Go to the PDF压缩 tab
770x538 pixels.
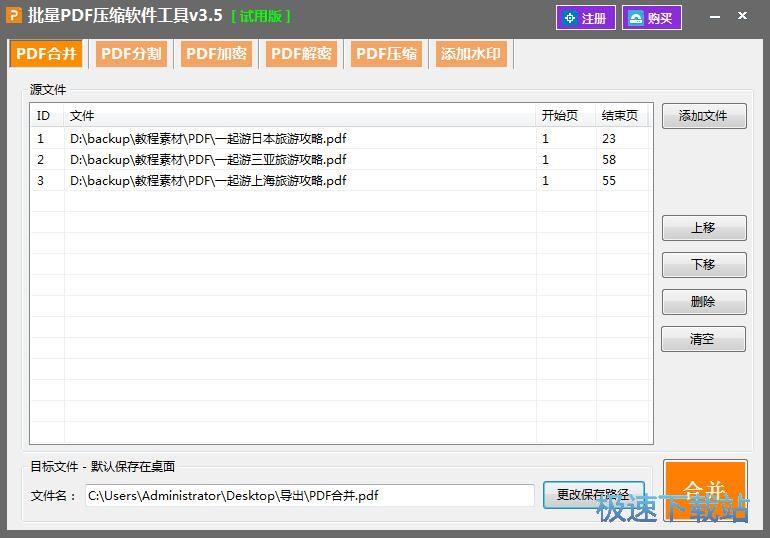tap(386, 54)
